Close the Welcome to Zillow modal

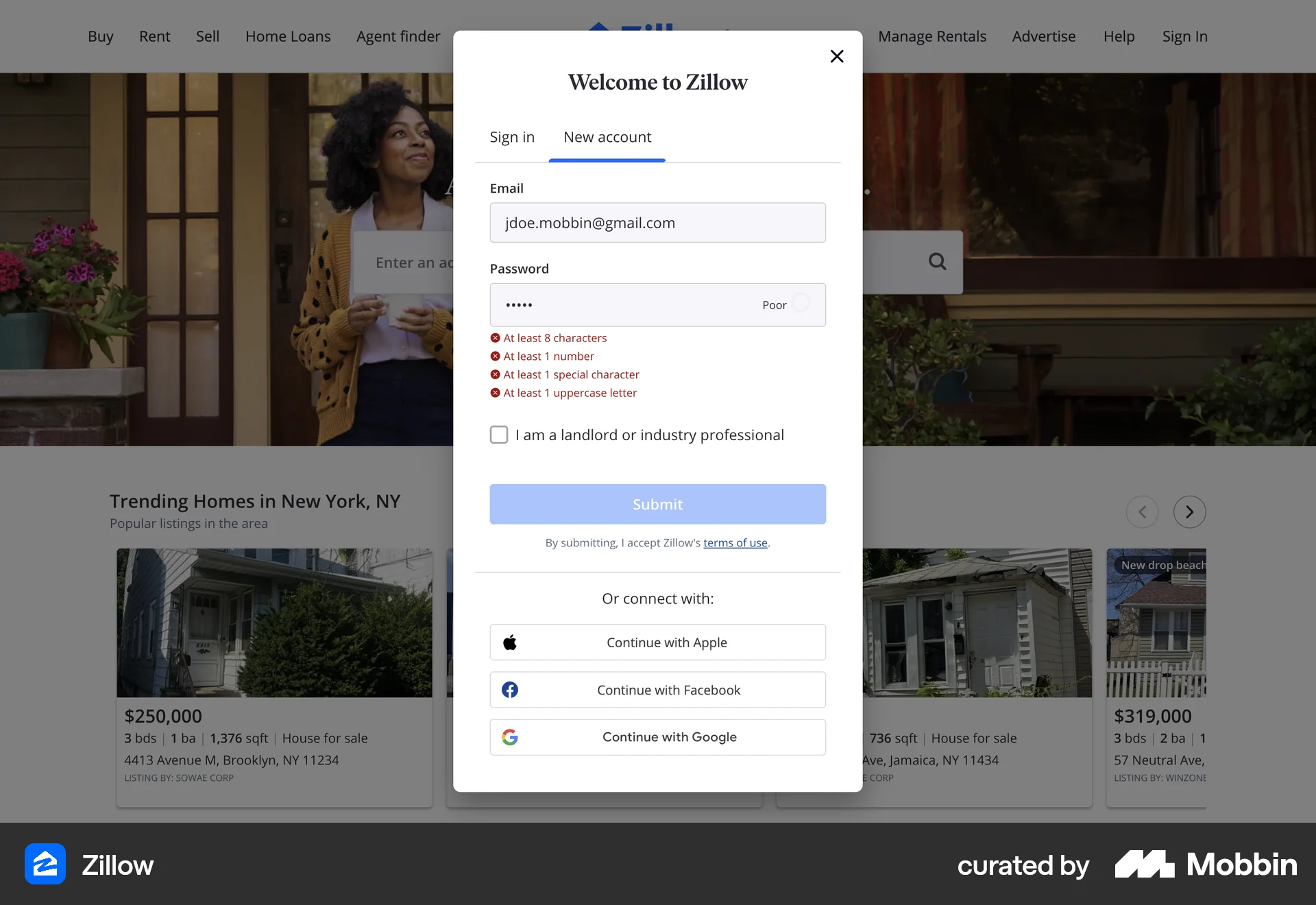click(837, 56)
